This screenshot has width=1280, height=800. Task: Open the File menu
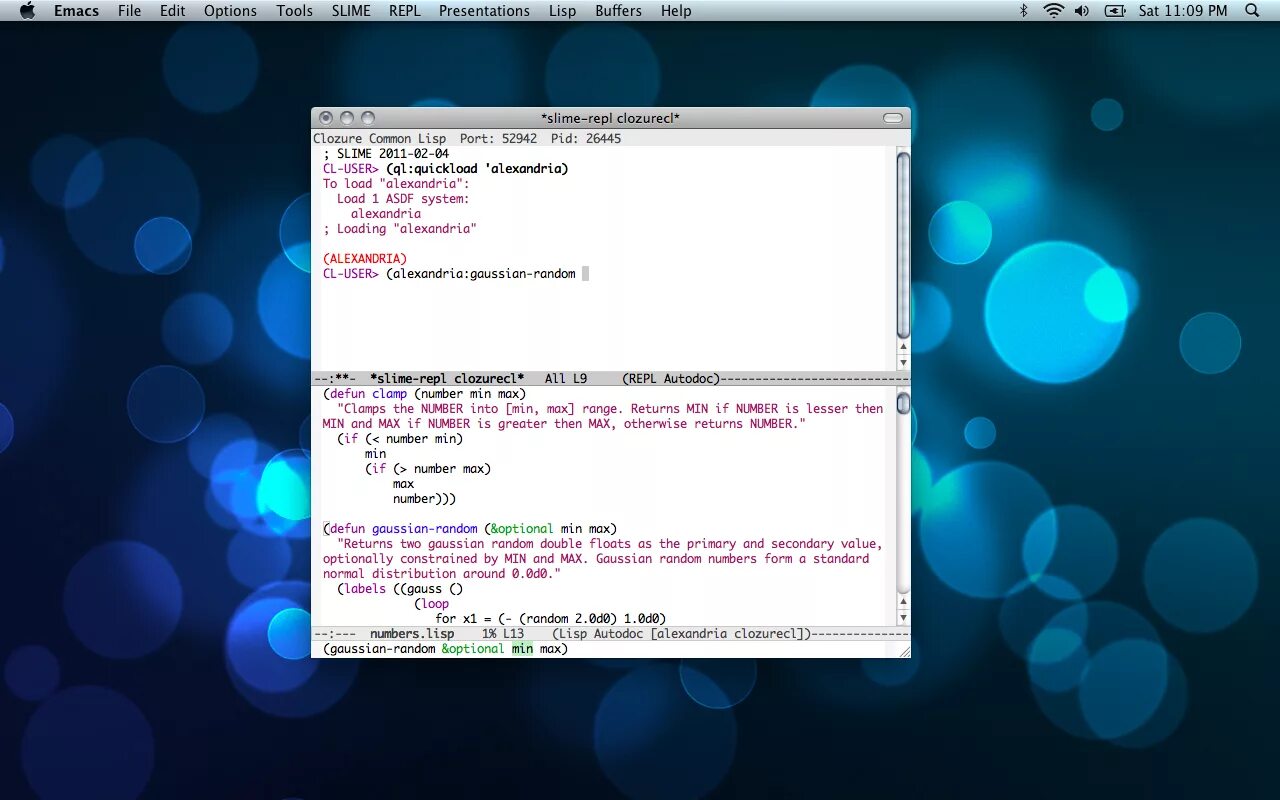(129, 10)
